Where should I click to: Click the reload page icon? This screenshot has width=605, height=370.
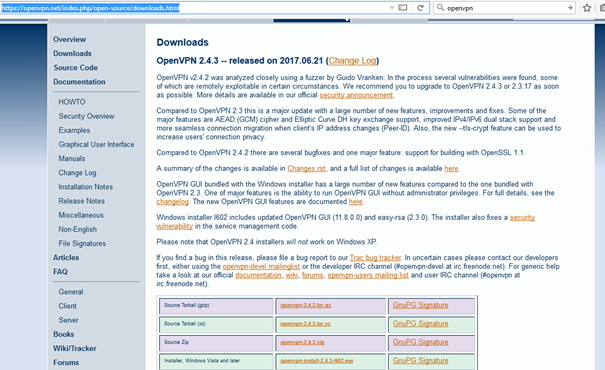click(x=421, y=8)
